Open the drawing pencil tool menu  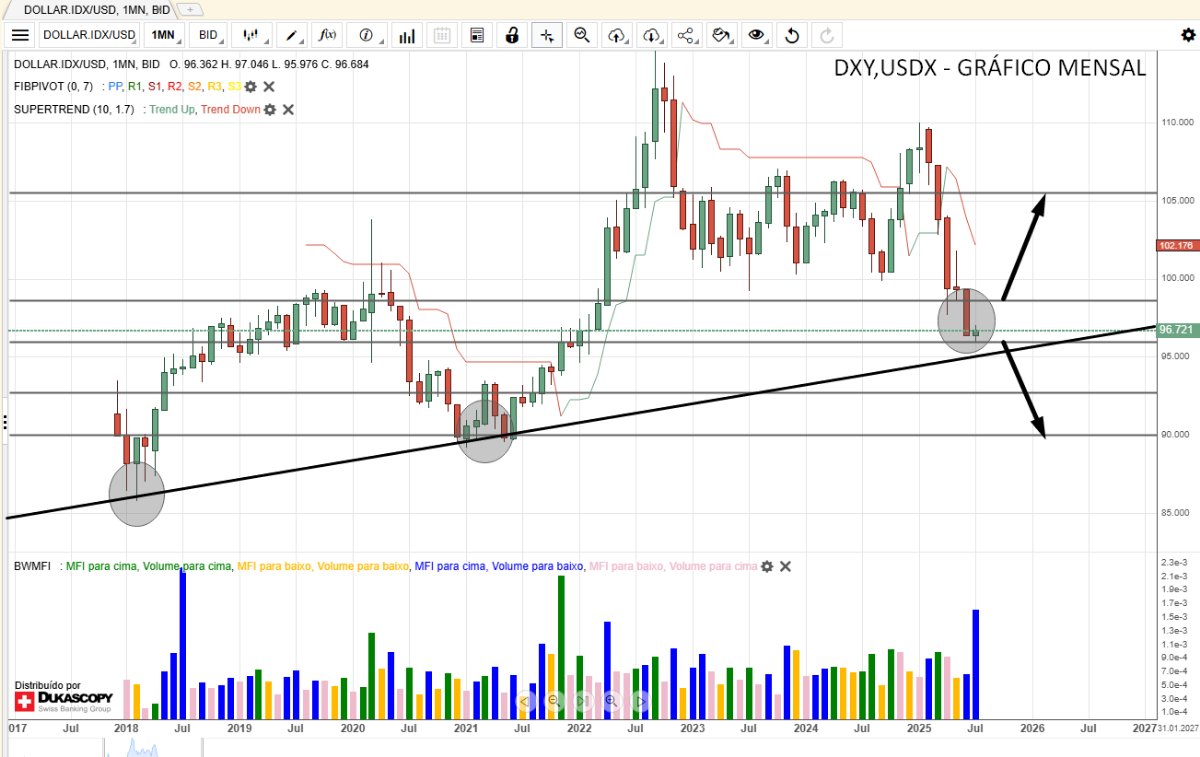[x=292, y=35]
